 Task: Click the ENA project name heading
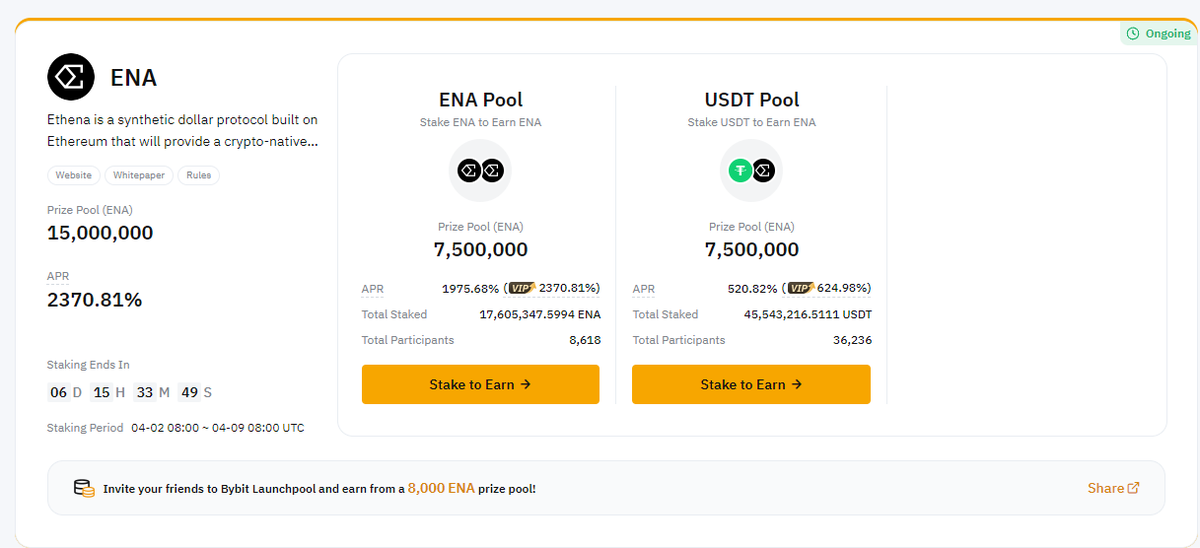(134, 78)
